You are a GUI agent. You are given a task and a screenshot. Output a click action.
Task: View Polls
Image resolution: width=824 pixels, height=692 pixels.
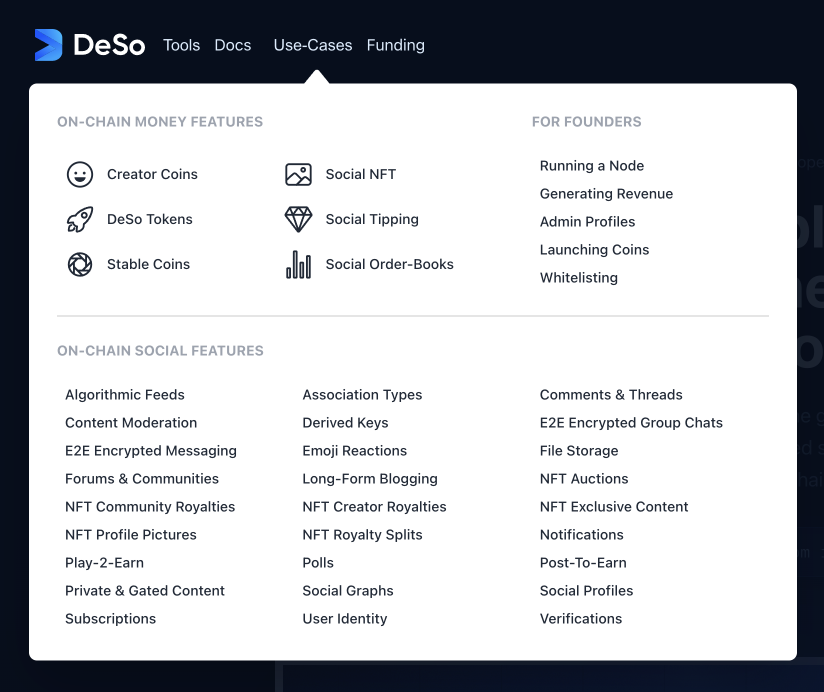tap(318, 563)
